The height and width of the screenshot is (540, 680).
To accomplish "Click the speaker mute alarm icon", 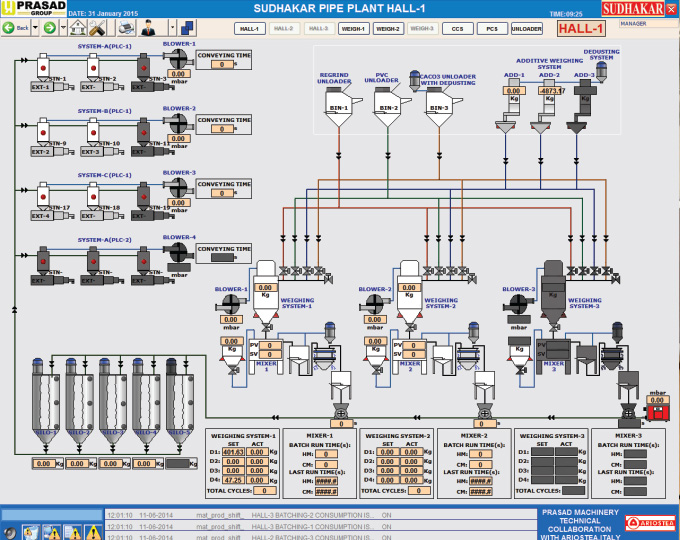I will click(10, 532).
